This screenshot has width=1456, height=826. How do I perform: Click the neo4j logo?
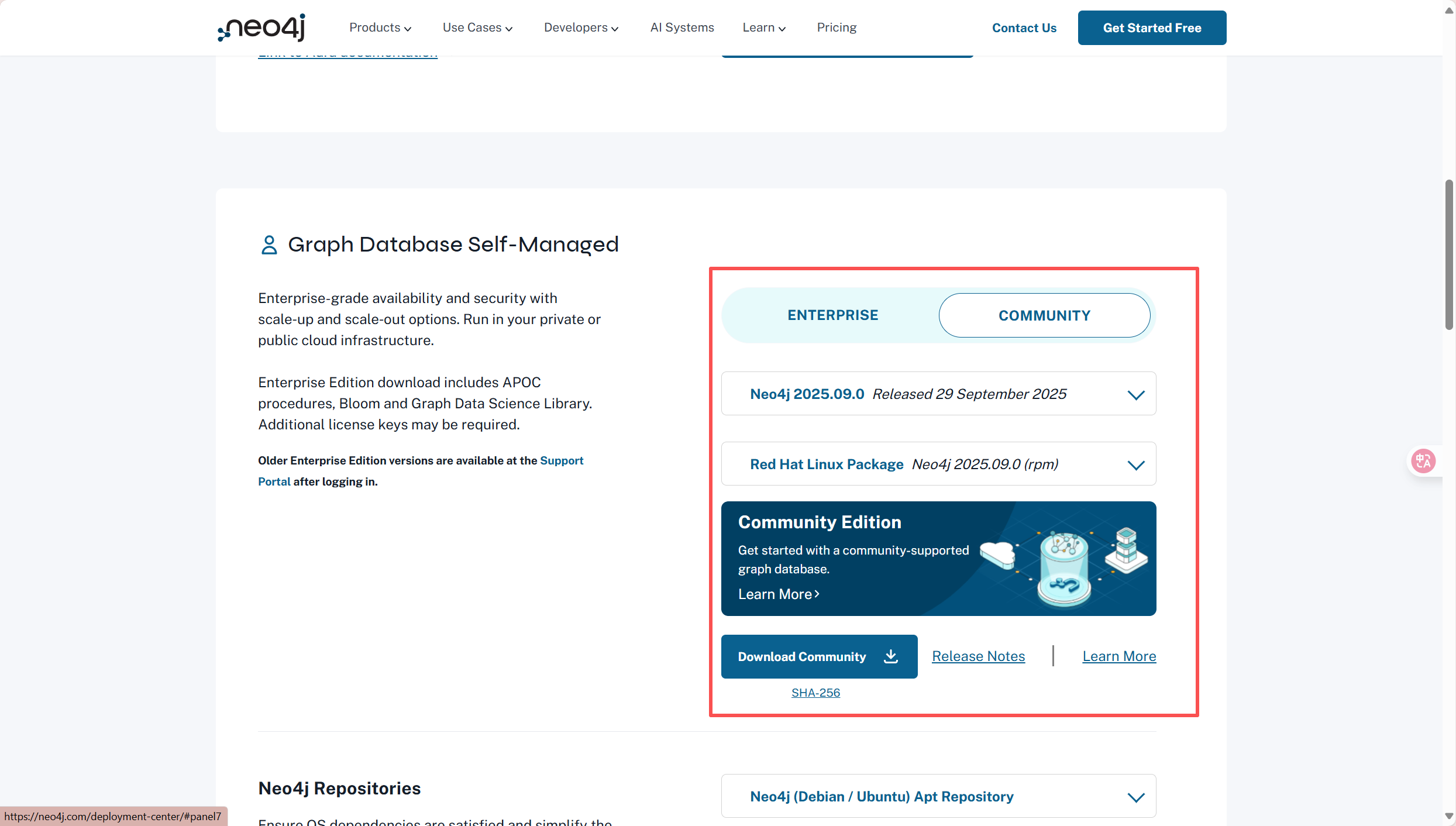[x=261, y=27]
